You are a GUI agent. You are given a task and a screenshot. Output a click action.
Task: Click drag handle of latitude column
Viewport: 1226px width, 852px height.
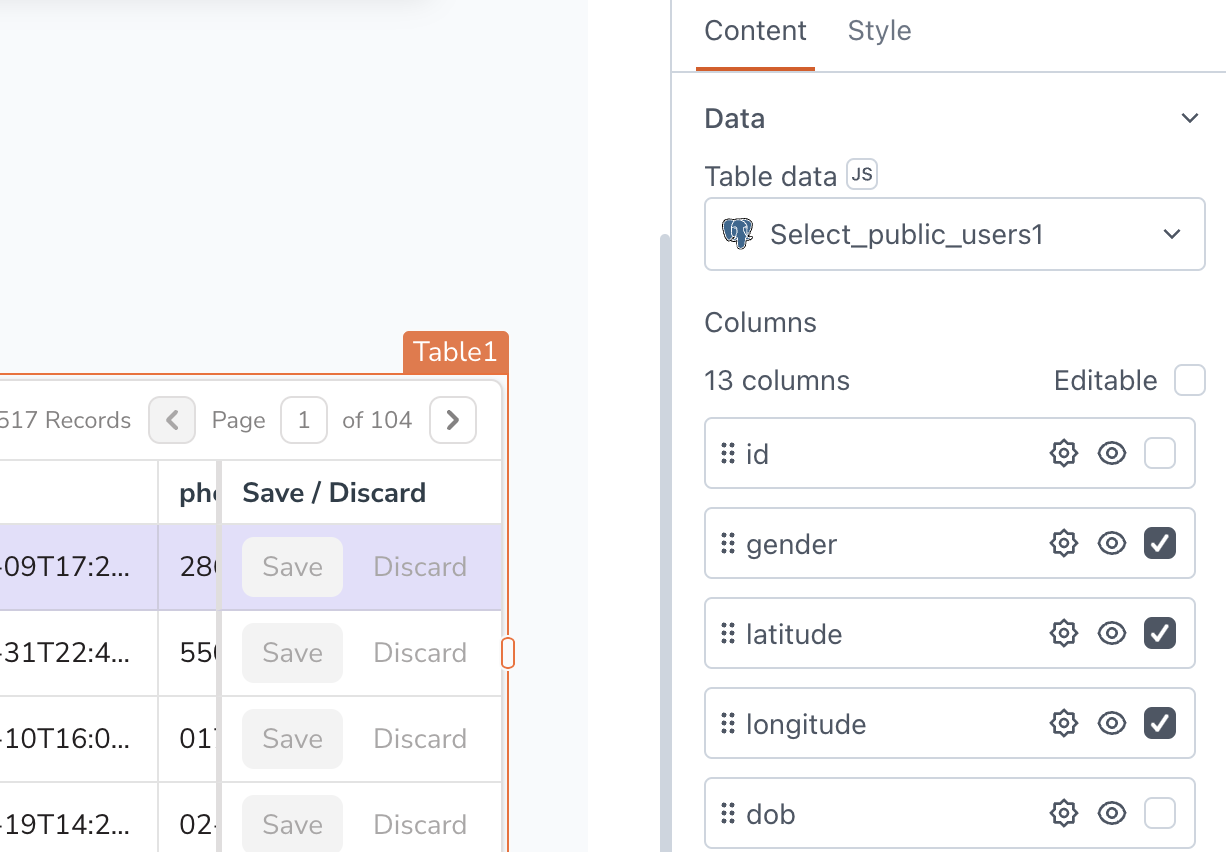pyautogui.click(x=728, y=634)
